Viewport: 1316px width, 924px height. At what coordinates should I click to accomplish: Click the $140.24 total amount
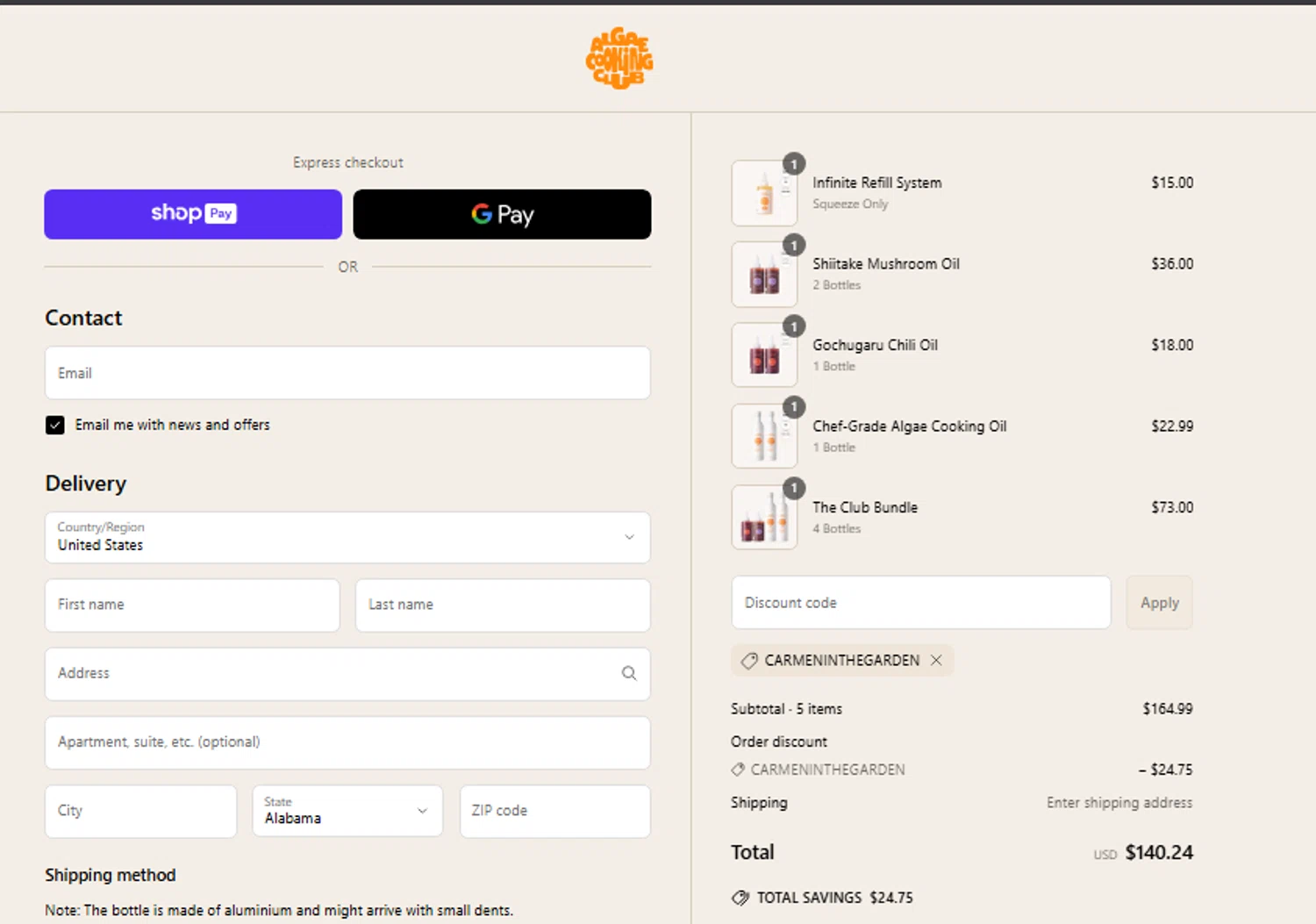1159,853
